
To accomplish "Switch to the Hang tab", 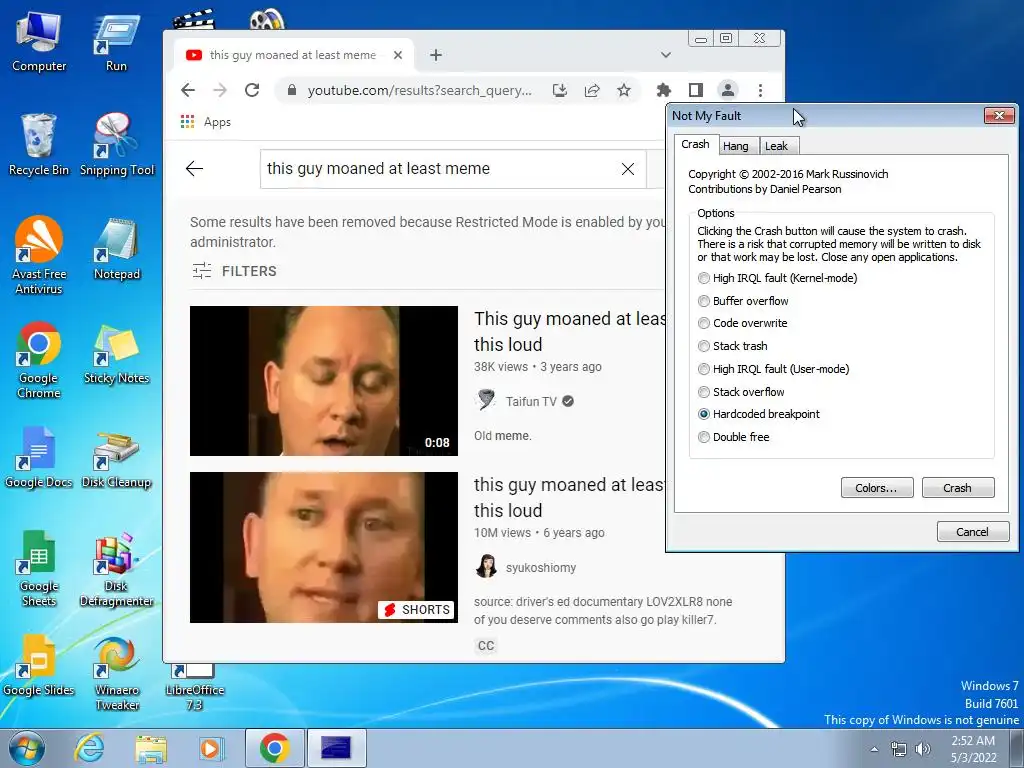I will pos(736,146).
